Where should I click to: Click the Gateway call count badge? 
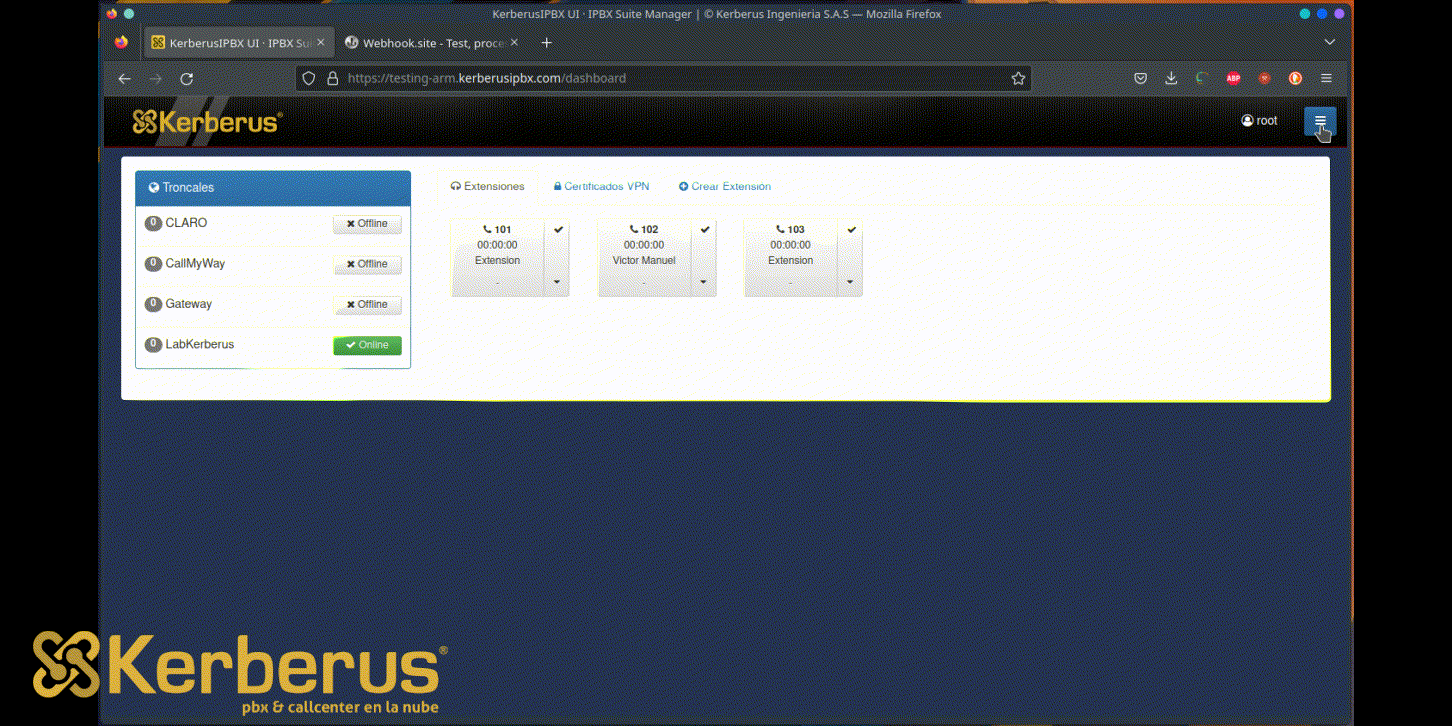point(153,304)
